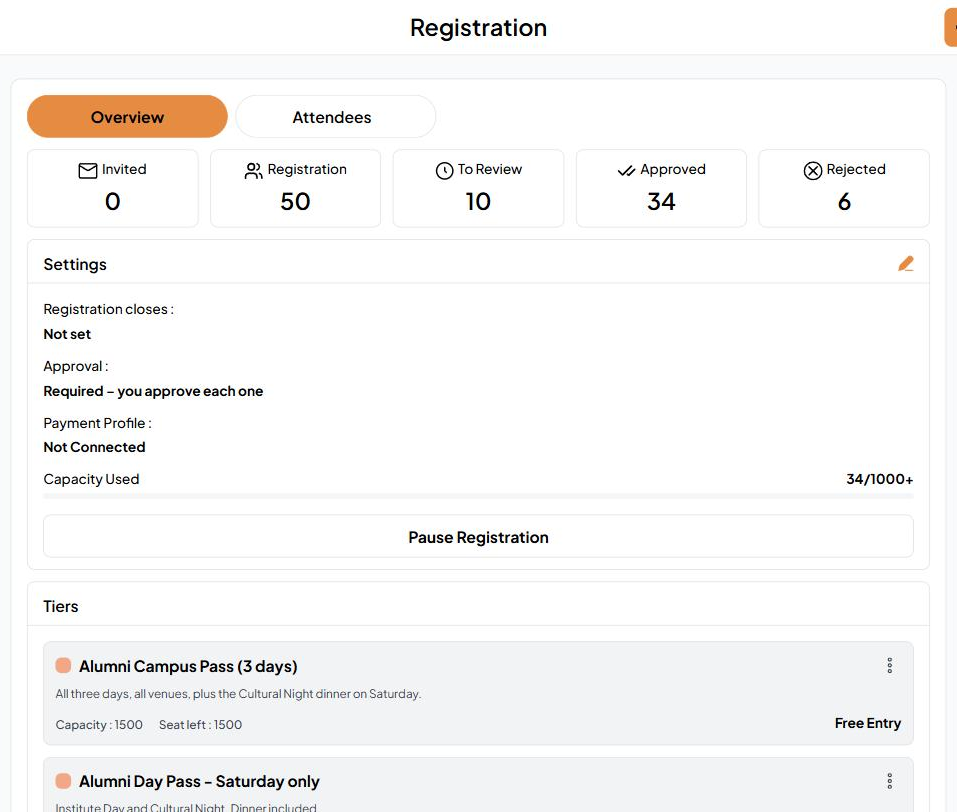Click the "Not Connected" payment profile value
Image resolution: width=957 pixels, height=812 pixels.
pos(94,447)
